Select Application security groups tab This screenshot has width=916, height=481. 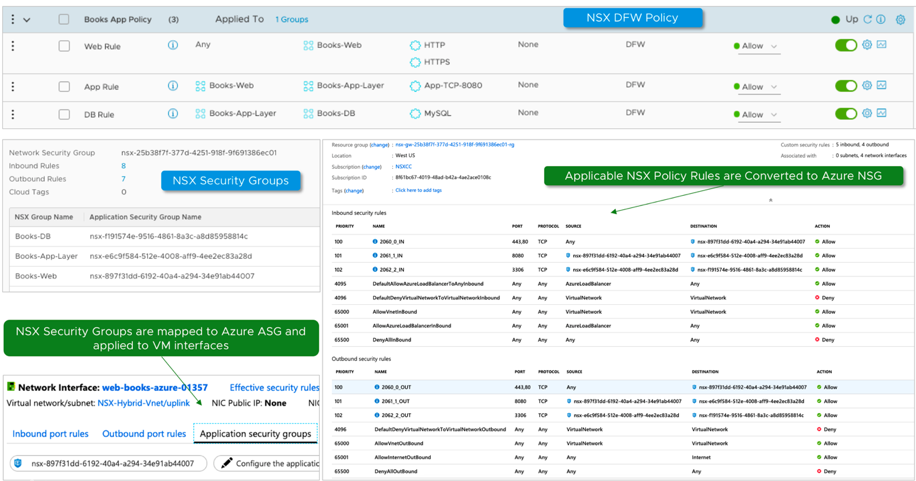tap(255, 434)
